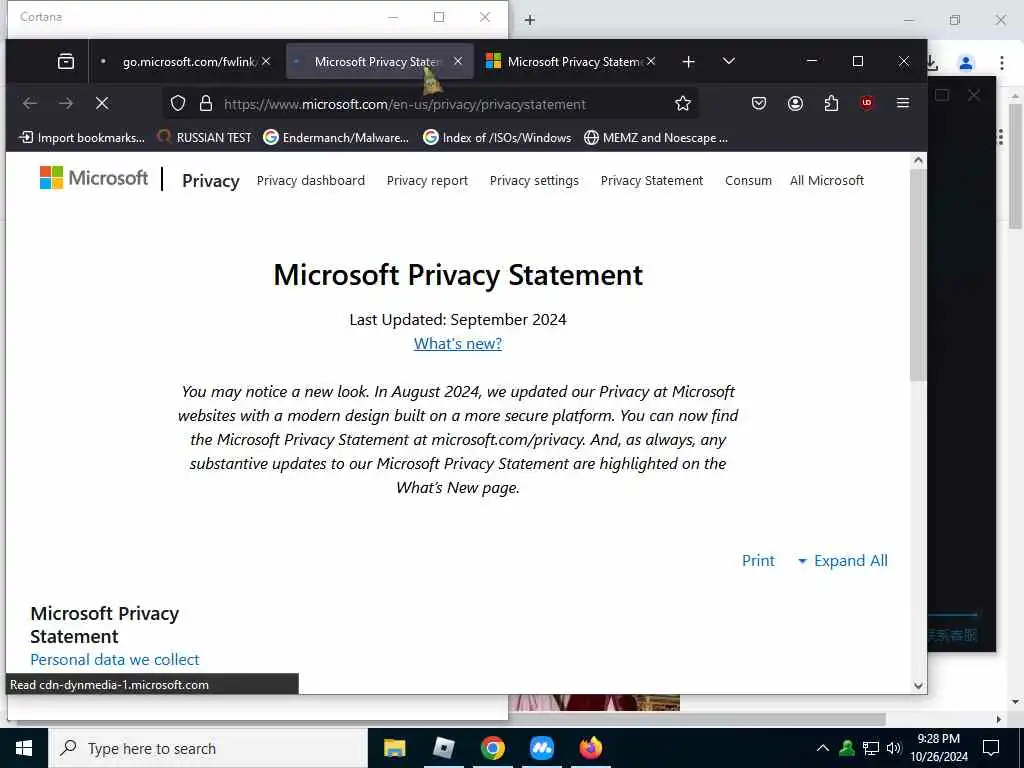Go back using Firefox back arrow

point(30,103)
